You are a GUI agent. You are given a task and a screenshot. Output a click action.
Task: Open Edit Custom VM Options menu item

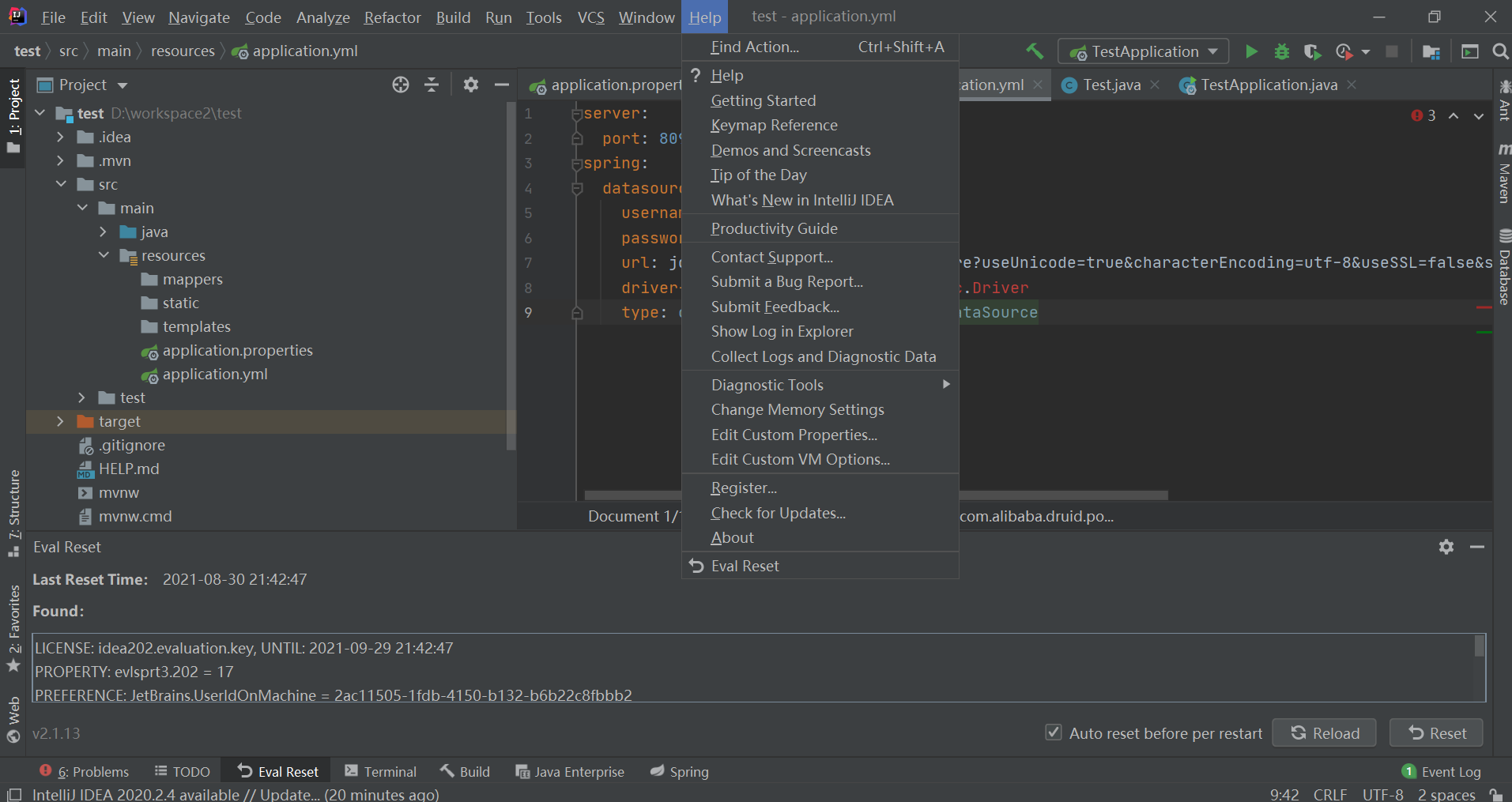(820, 459)
